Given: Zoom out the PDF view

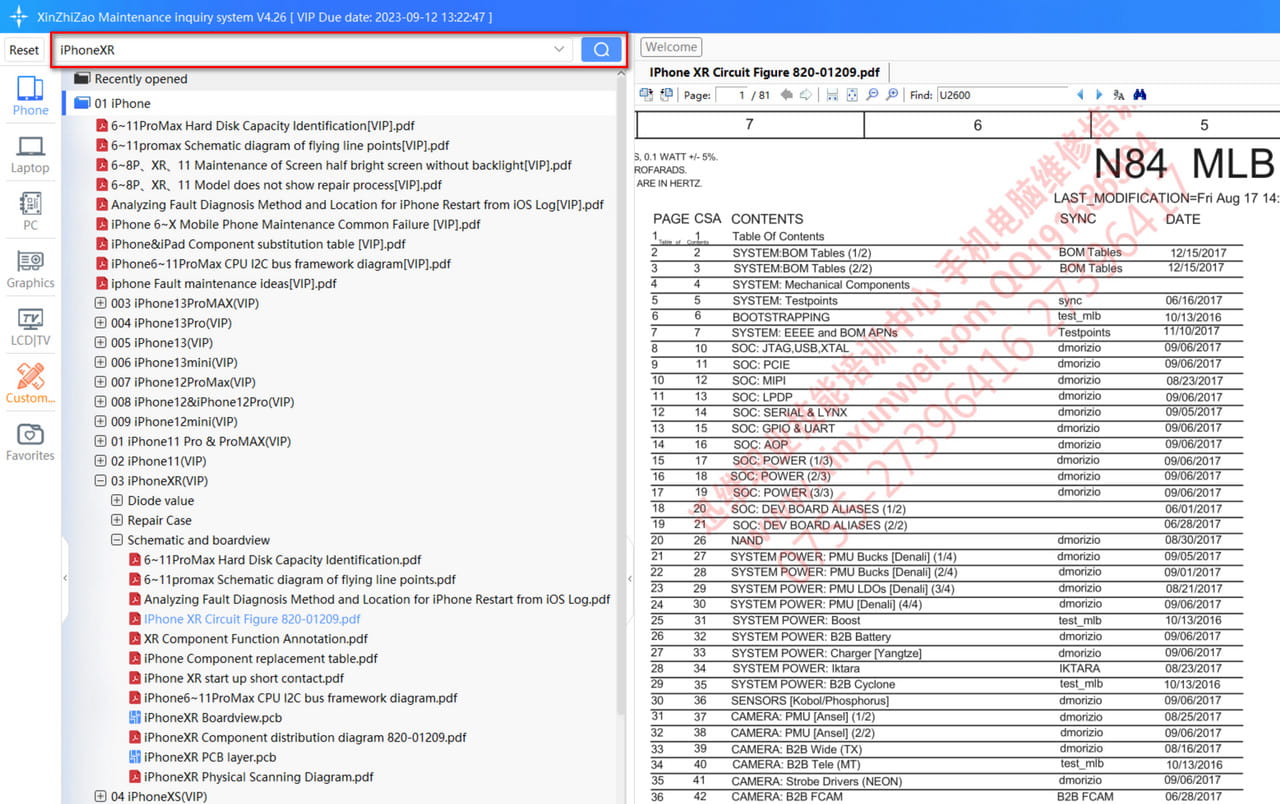Looking at the screenshot, I should pyautogui.click(x=872, y=95).
